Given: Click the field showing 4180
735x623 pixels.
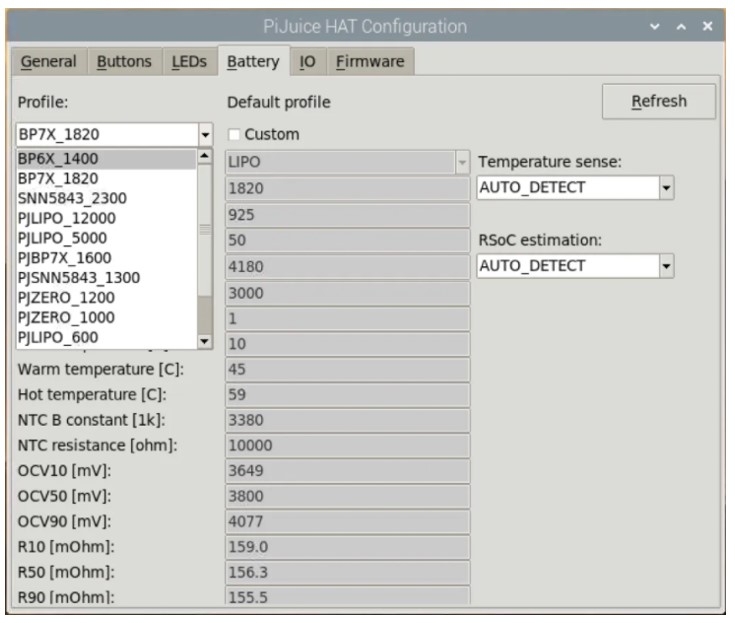Looking at the screenshot, I should [347, 267].
